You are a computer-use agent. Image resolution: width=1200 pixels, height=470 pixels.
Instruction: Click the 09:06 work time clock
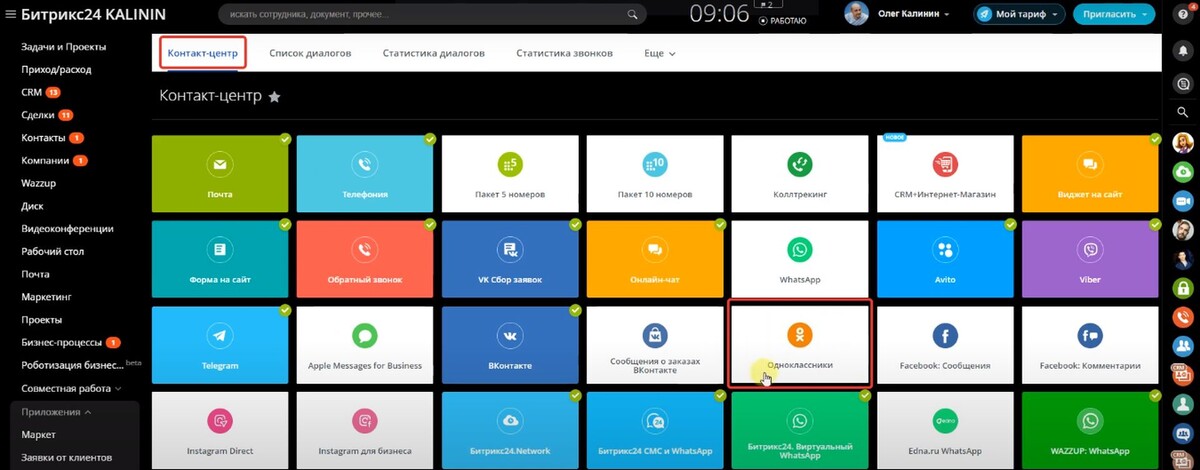(x=720, y=14)
